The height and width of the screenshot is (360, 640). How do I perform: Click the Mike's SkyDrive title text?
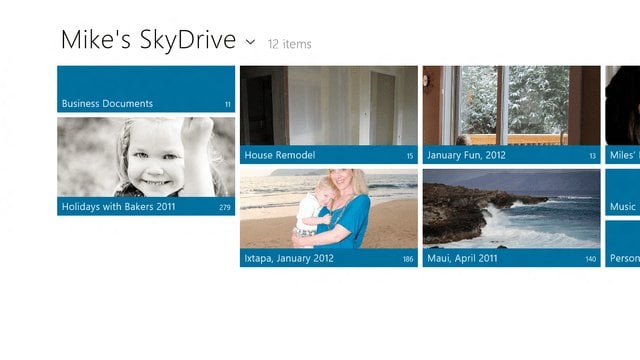pyautogui.click(x=148, y=40)
